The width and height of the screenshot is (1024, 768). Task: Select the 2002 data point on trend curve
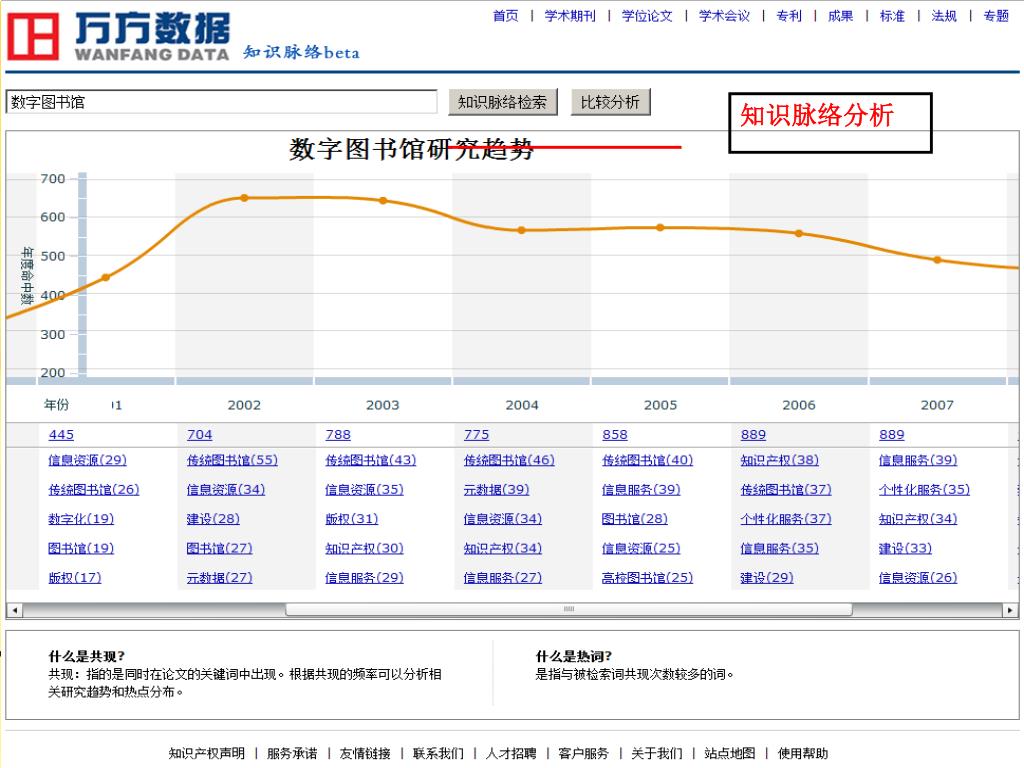click(244, 198)
